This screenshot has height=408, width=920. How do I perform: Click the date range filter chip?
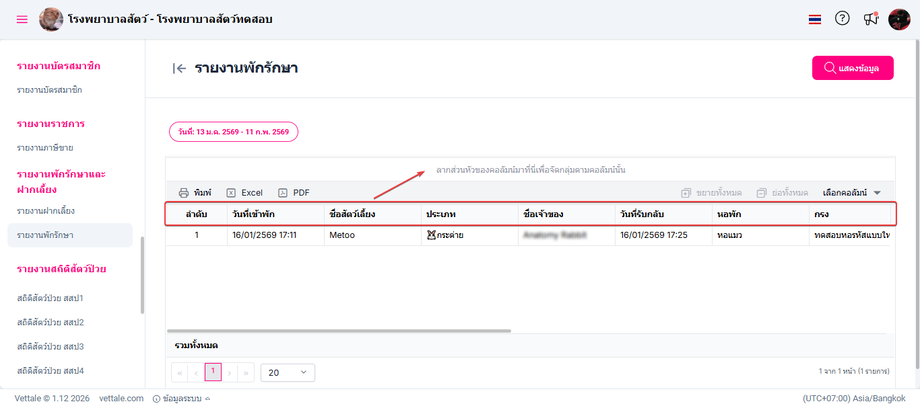coord(234,131)
